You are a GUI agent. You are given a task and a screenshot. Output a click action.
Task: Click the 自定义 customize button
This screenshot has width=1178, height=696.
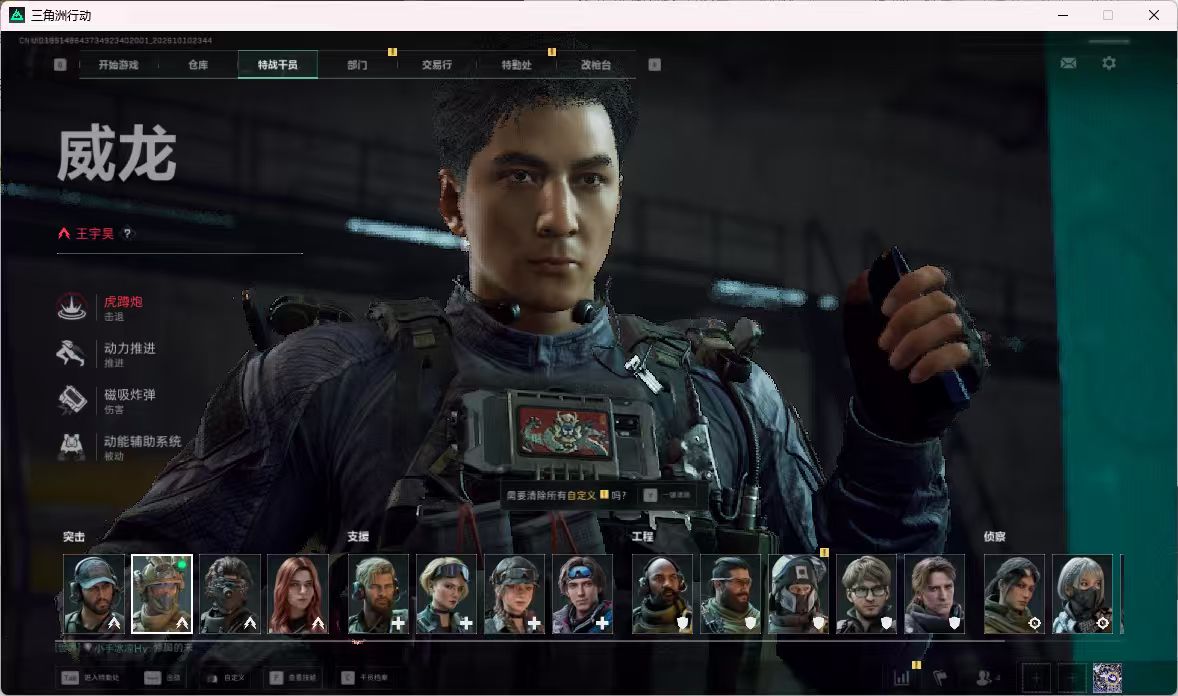(x=225, y=678)
